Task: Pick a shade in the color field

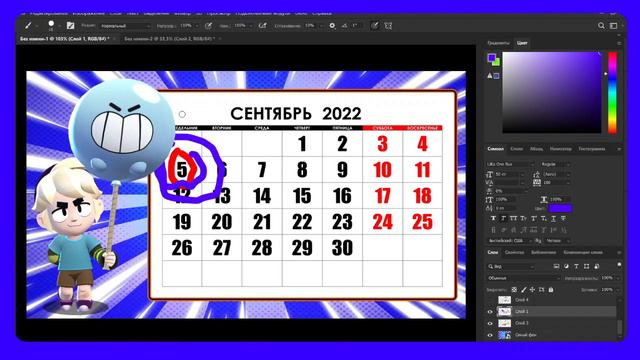Action: pyautogui.click(x=551, y=92)
